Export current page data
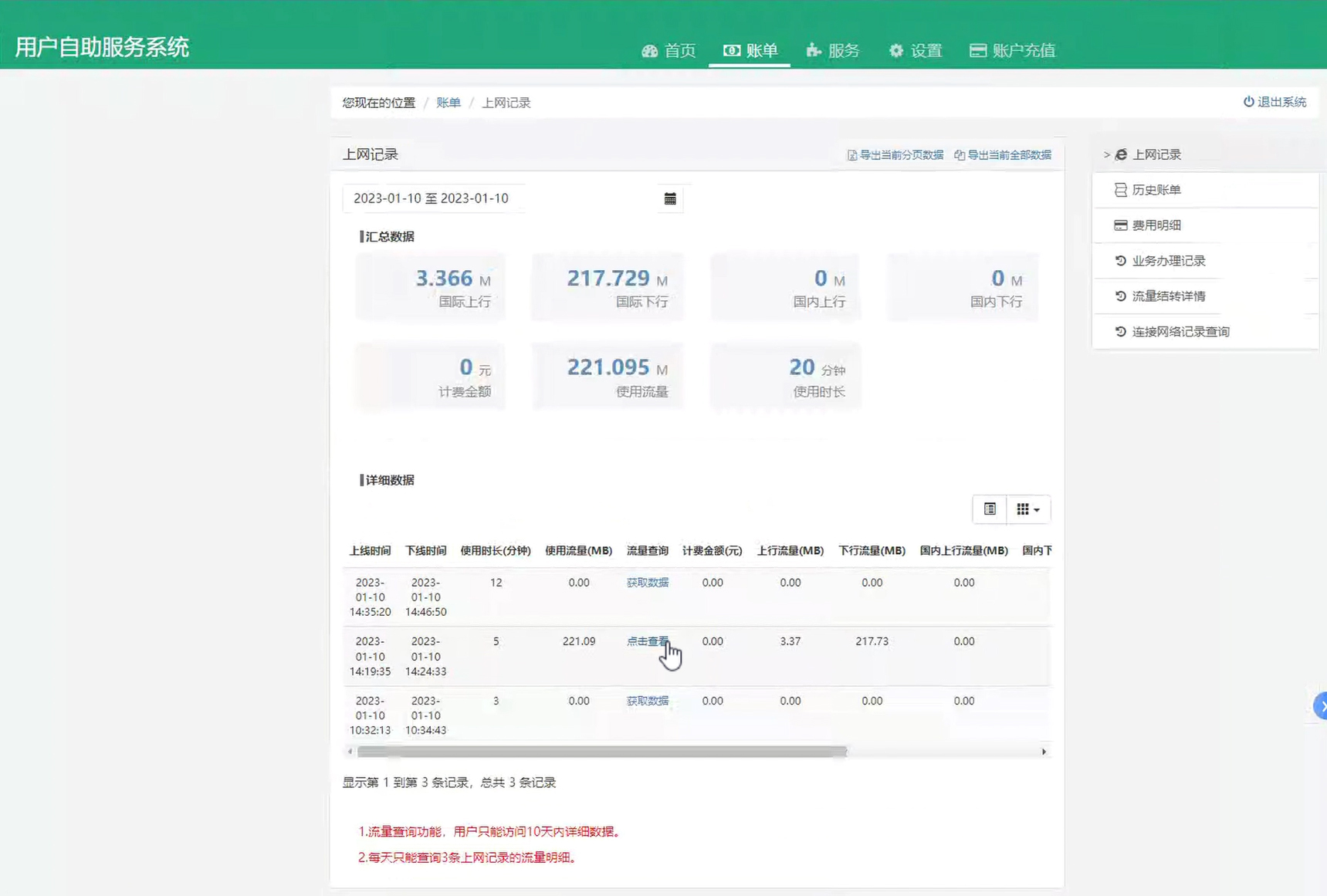This screenshot has width=1327, height=896. [895, 155]
